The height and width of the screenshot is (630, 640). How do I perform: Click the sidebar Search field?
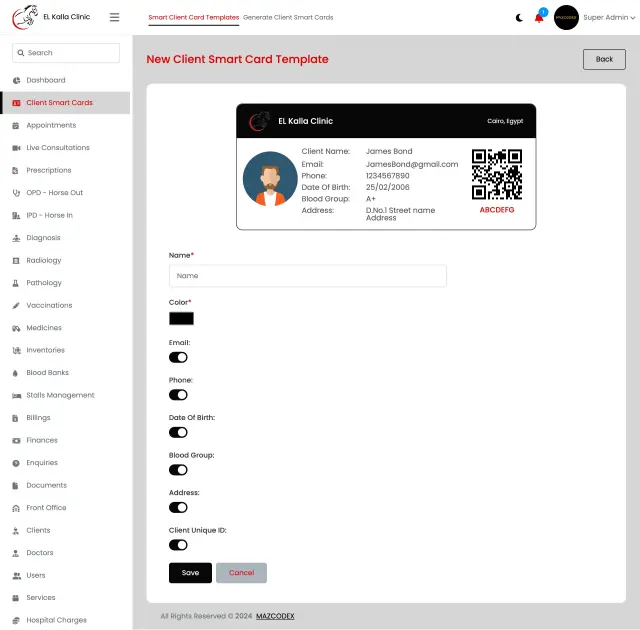[x=66, y=53]
